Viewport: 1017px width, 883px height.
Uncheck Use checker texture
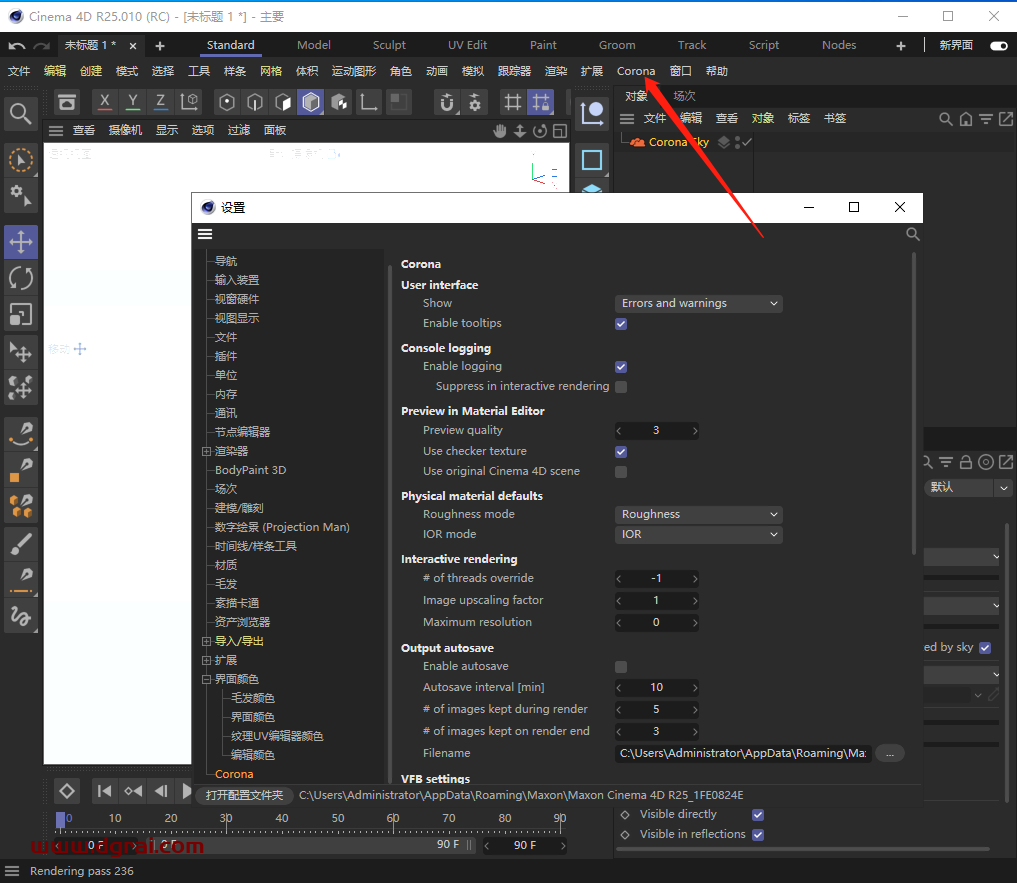point(620,451)
